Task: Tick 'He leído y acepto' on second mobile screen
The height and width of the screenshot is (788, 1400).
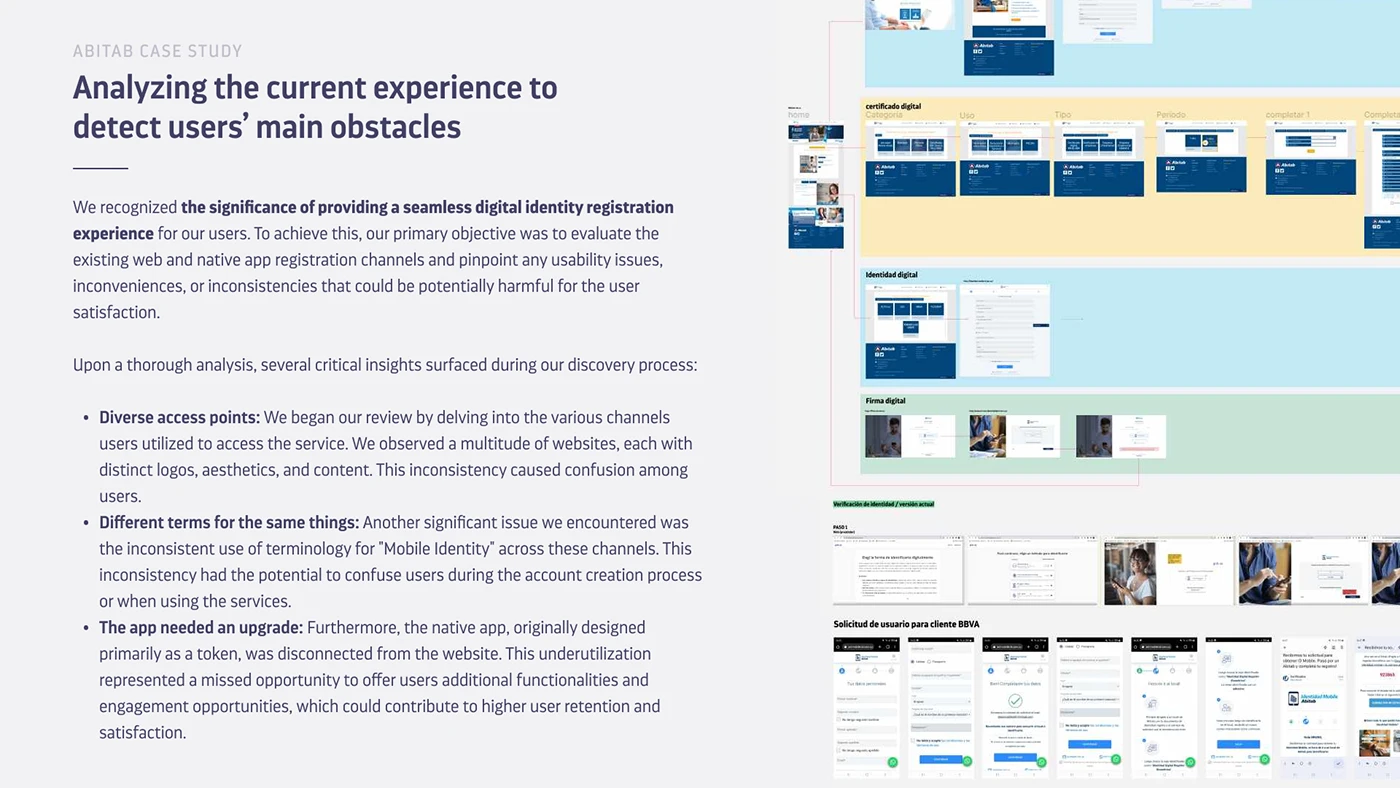Action: [913, 740]
